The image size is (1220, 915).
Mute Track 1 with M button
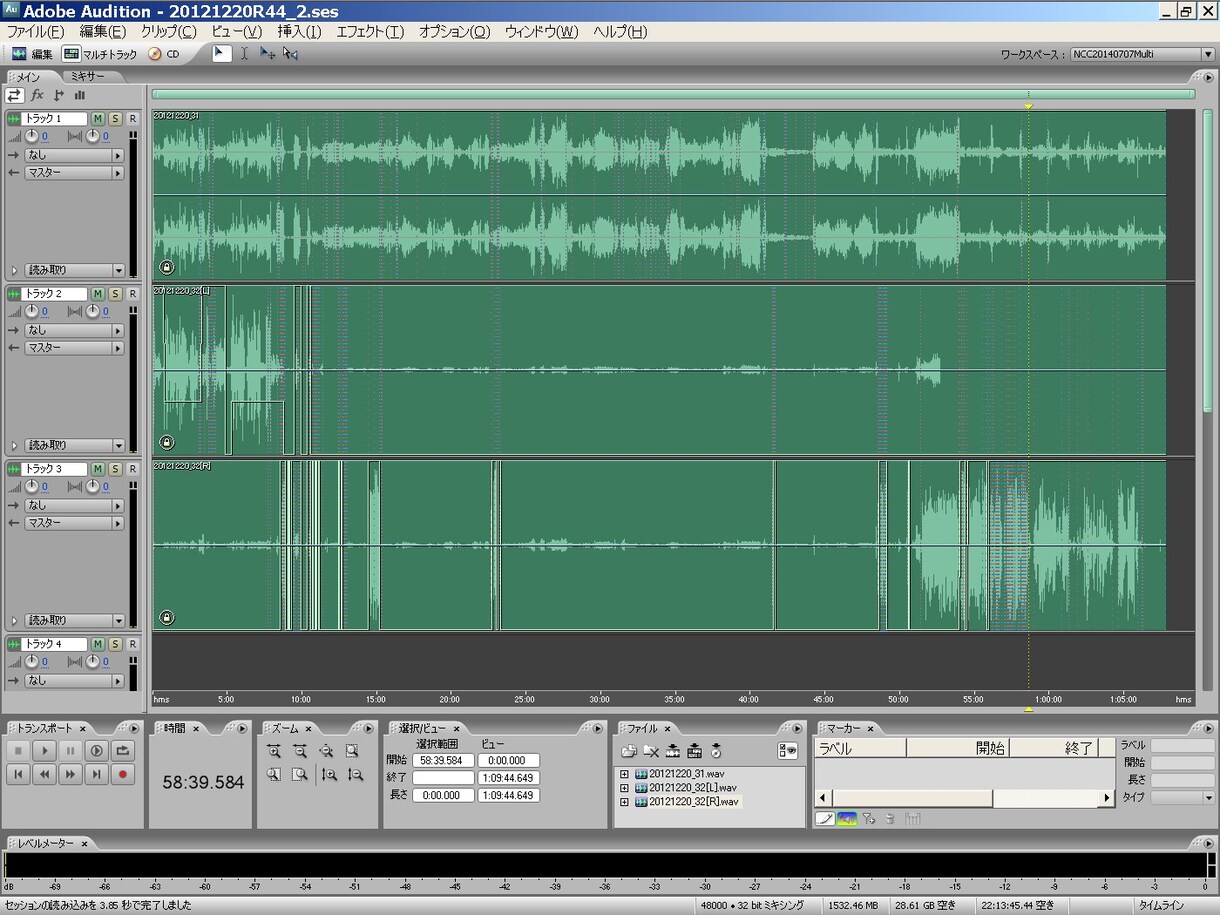(x=98, y=119)
